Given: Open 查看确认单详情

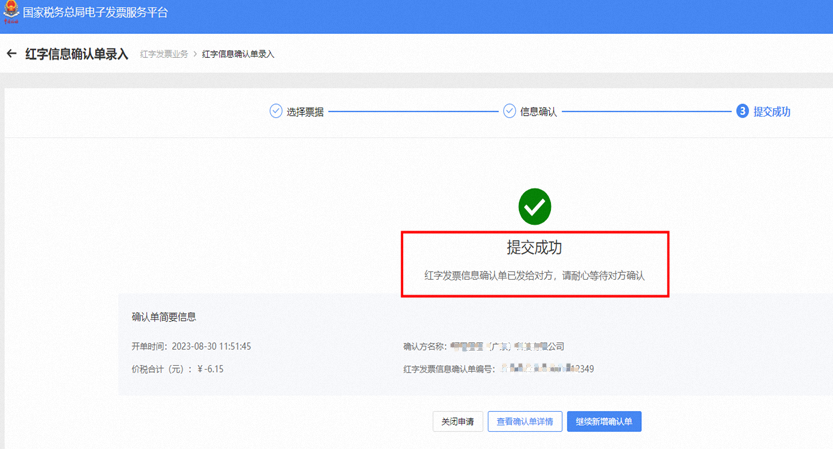Looking at the screenshot, I should pyautogui.click(x=525, y=421).
